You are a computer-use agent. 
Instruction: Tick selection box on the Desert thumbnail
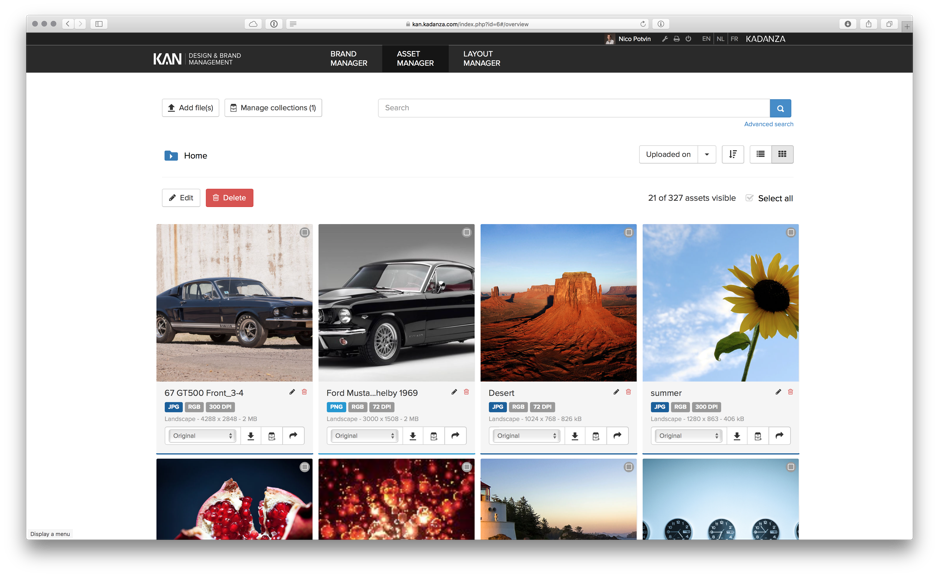coord(628,232)
